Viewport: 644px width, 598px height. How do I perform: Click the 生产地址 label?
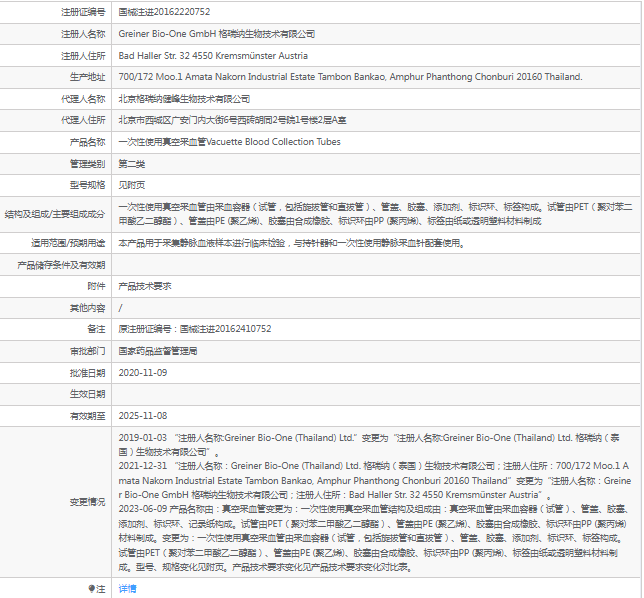tap(87, 77)
